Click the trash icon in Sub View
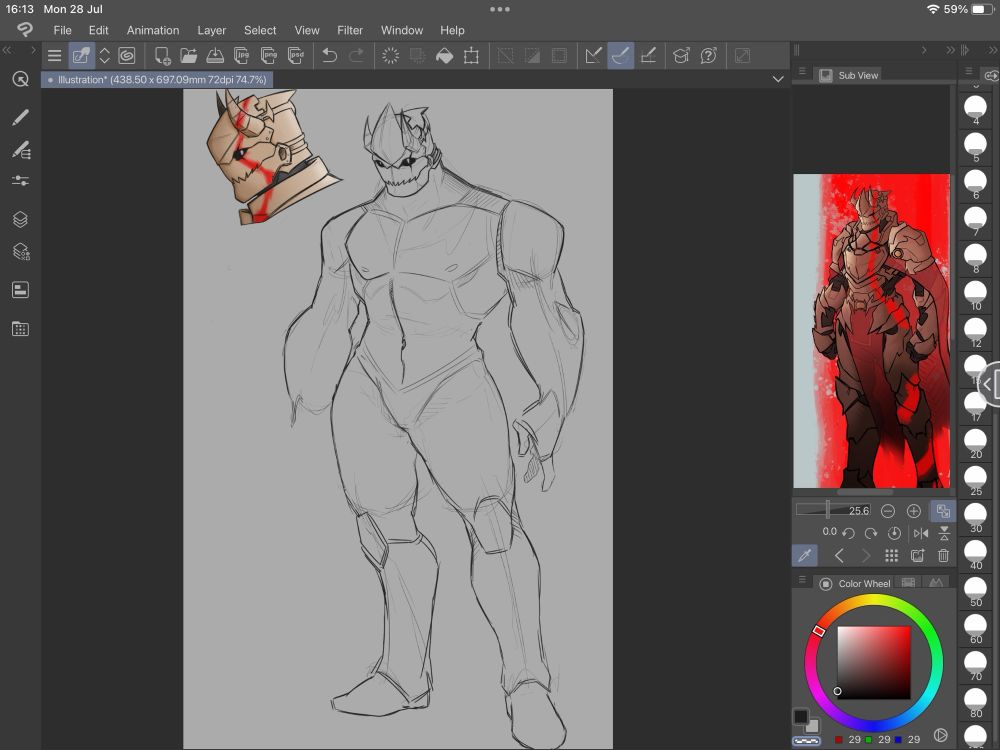Screen dimensions: 1000x750 (x=943, y=556)
